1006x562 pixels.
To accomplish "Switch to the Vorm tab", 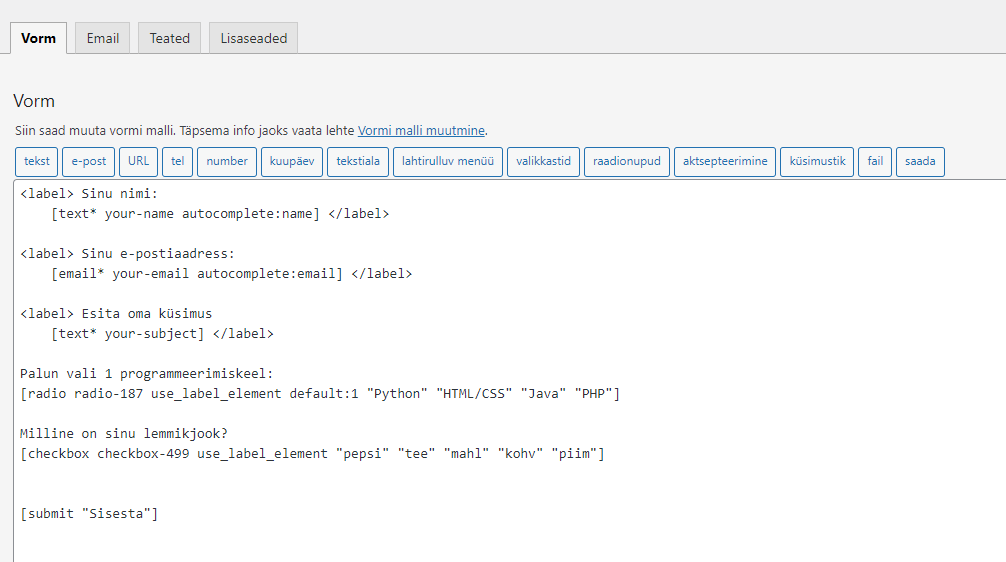I will click(x=38, y=38).
